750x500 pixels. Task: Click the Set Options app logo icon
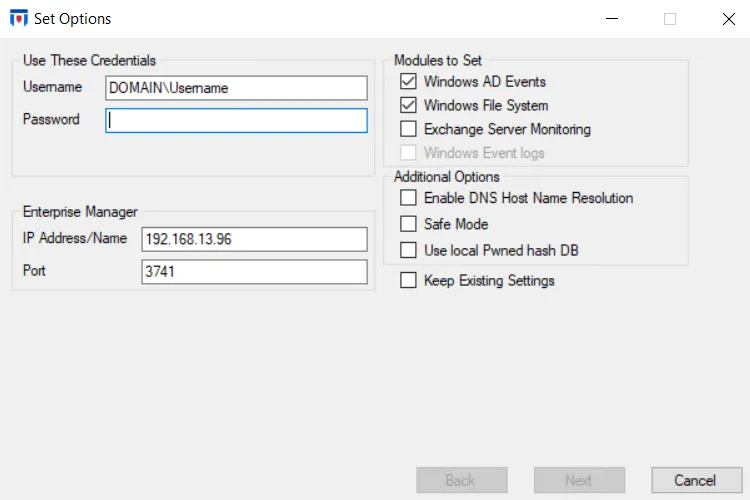pyautogui.click(x=19, y=18)
